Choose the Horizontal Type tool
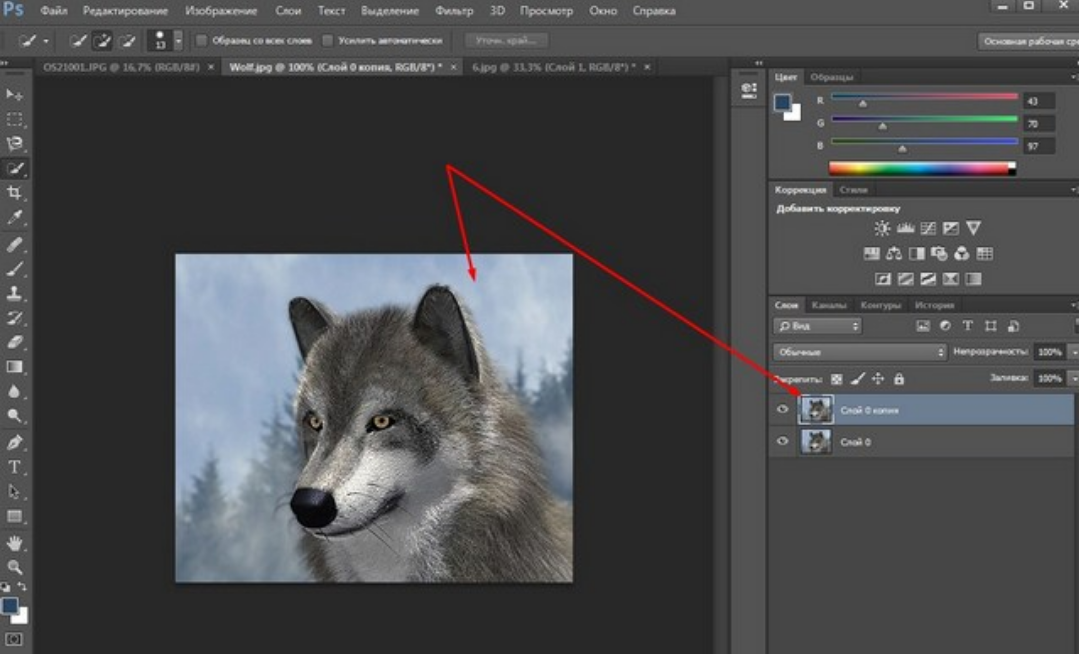 coord(15,467)
